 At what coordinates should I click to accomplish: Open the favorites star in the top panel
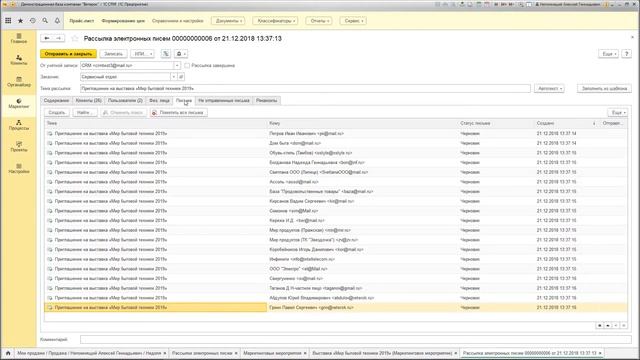point(20,20)
